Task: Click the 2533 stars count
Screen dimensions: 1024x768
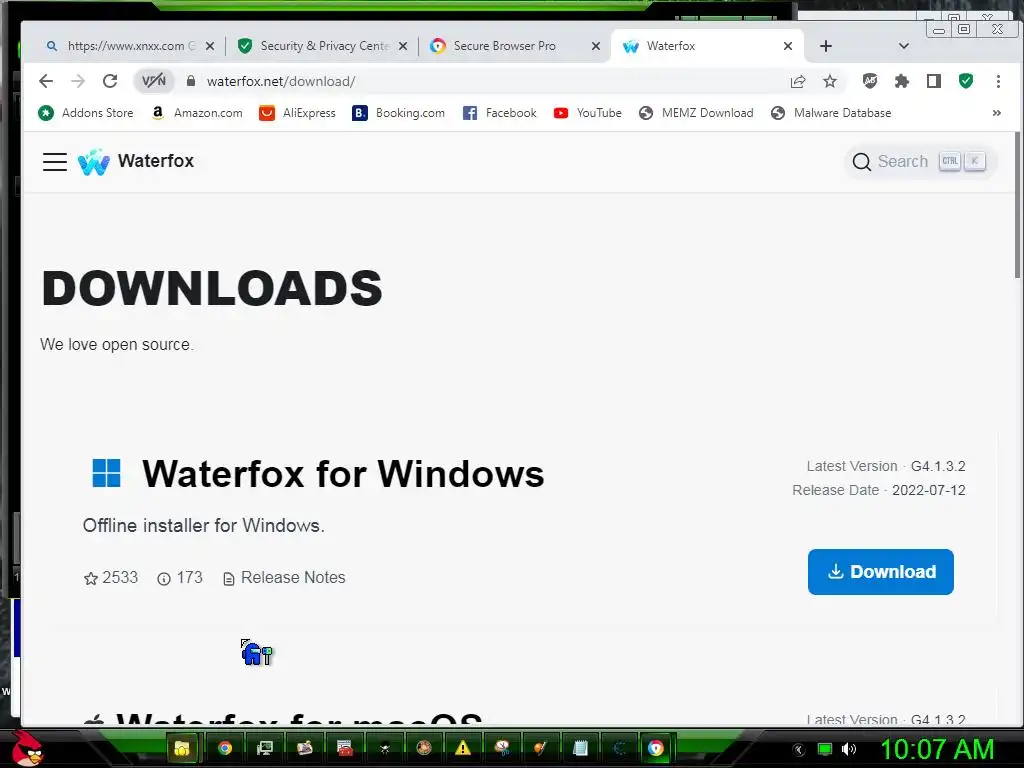Action: pos(111,578)
